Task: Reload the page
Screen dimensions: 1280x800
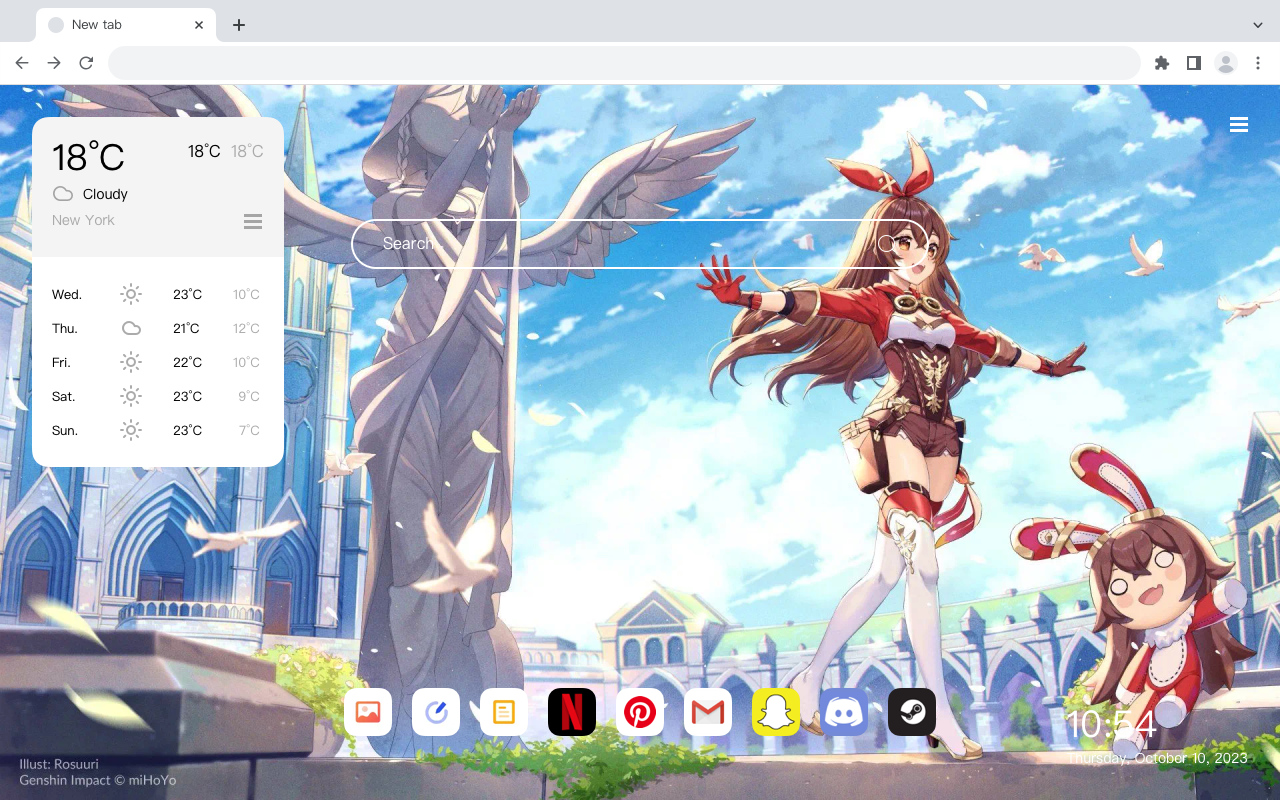Action: 86,63
